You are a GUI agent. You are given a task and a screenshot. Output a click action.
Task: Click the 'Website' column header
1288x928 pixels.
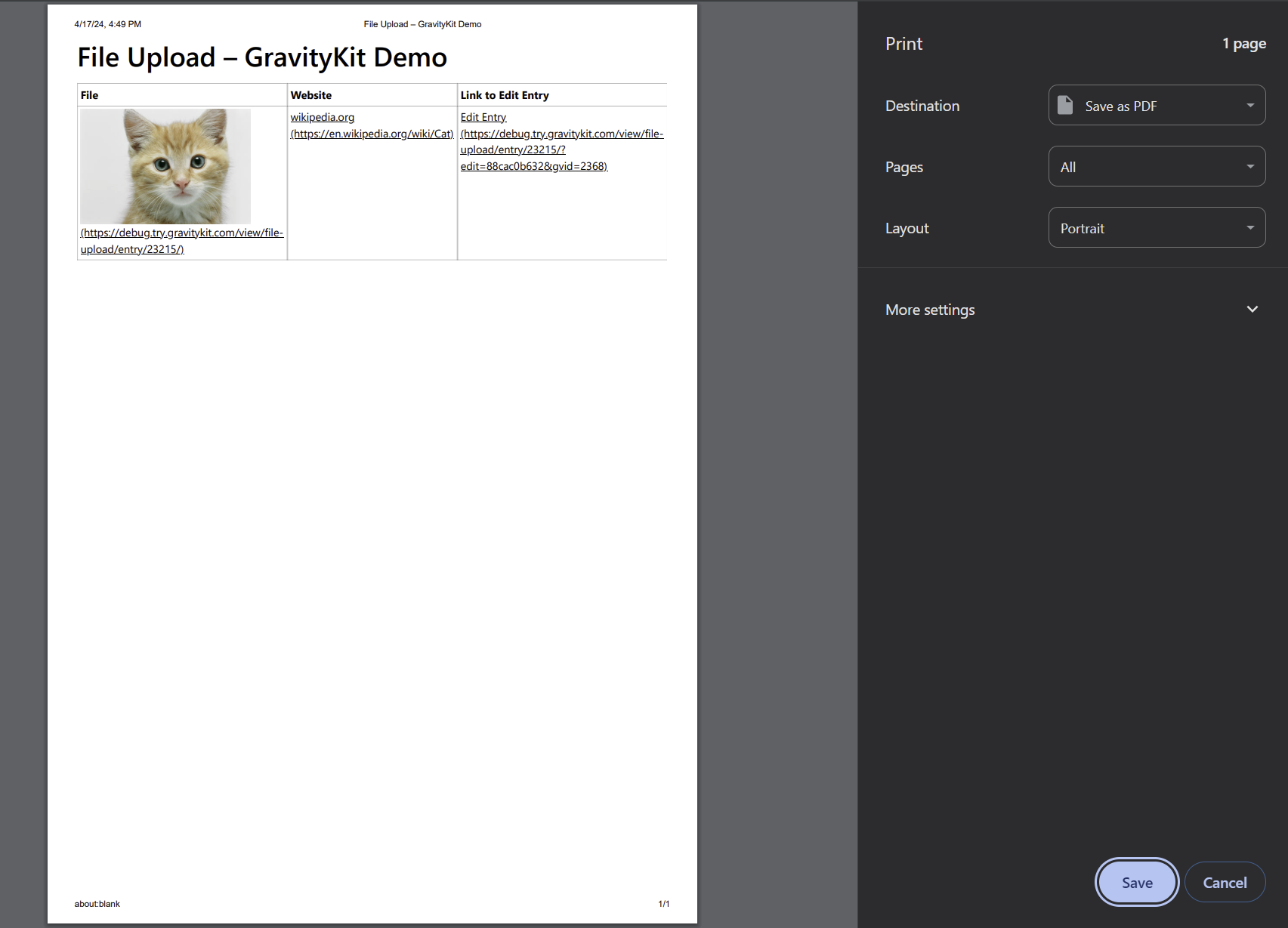pos(311,95)
